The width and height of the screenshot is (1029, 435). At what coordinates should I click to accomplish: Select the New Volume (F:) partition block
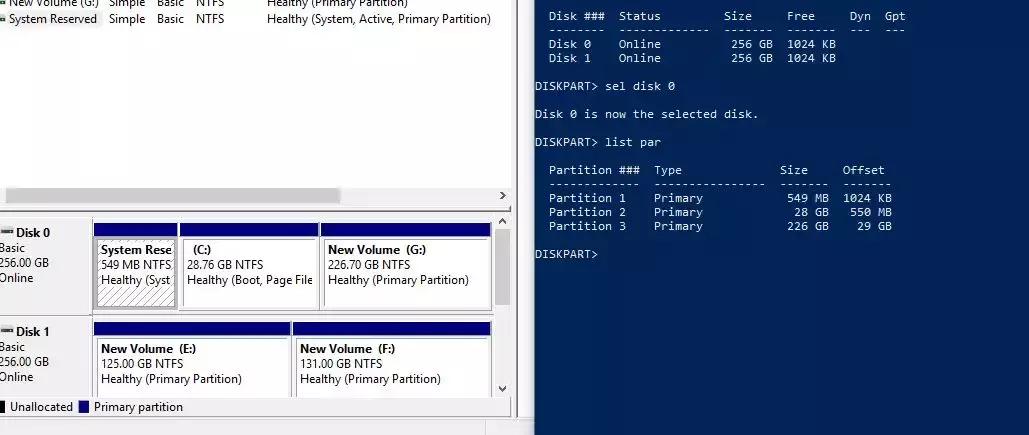pyautogui.click(x=390, y=365)
